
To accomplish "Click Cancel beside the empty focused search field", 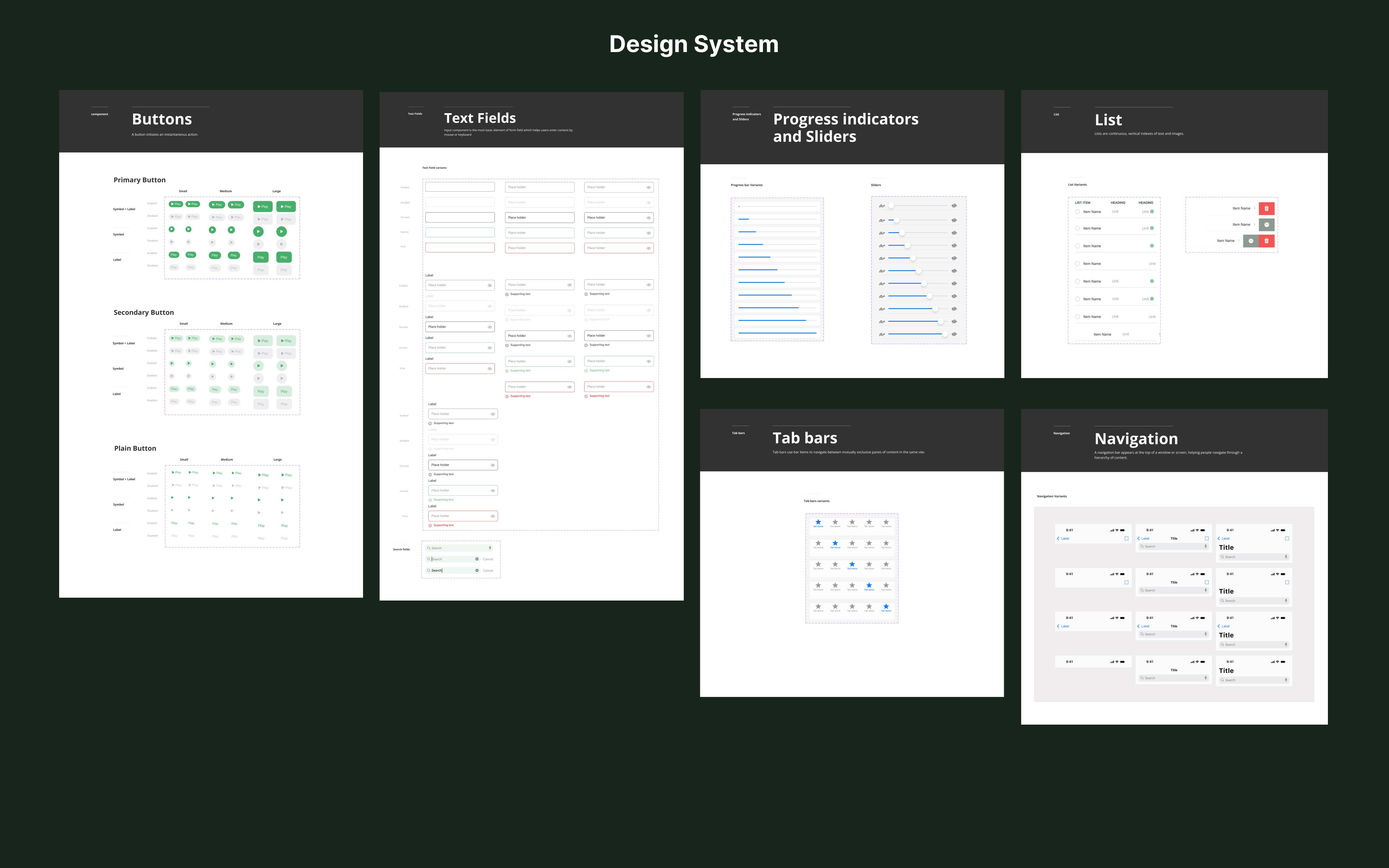I will [488, 559].
